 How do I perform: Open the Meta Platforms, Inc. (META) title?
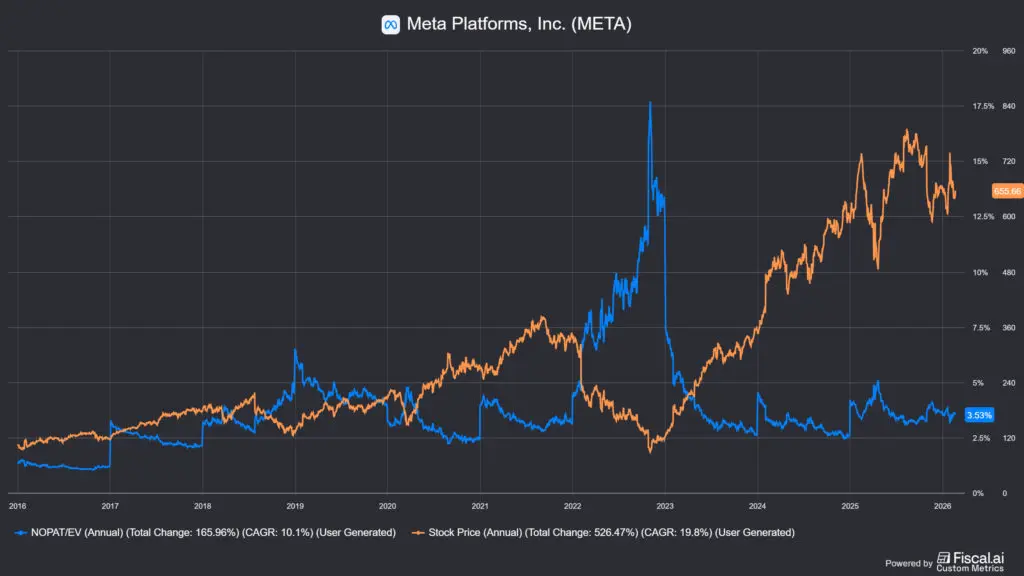[x=519, y=24]
